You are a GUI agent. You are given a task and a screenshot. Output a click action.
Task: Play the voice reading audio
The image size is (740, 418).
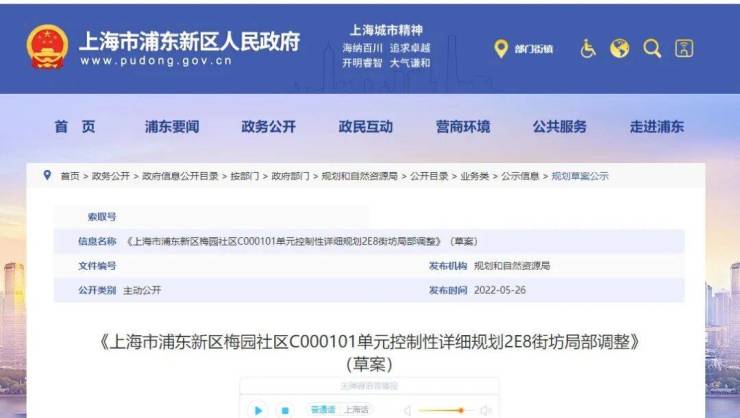click(258, 410)
